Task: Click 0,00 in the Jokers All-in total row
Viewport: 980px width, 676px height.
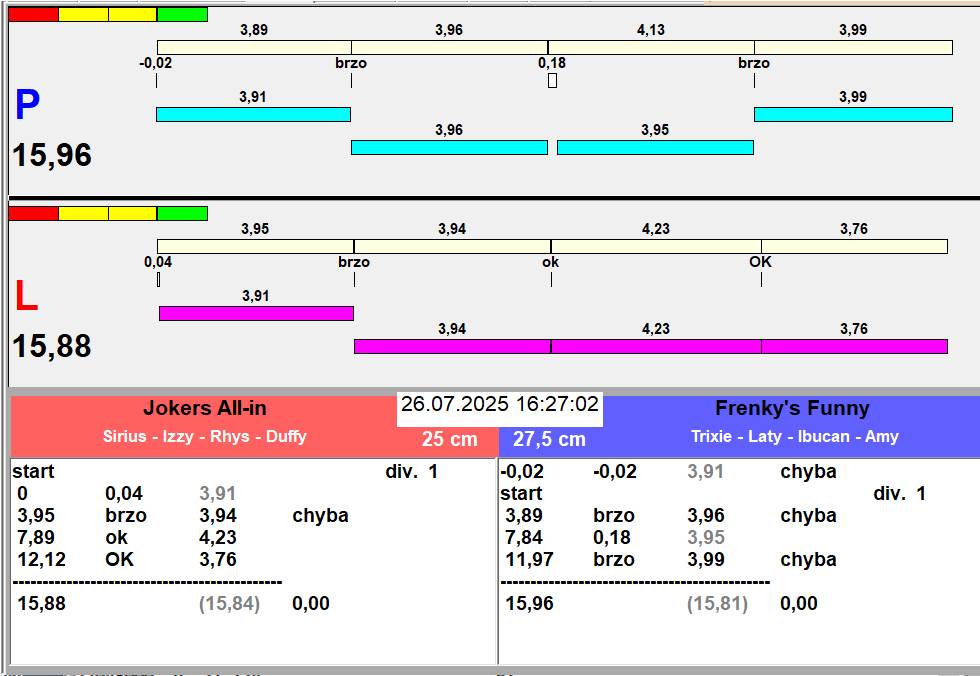Action: point(311,604)
